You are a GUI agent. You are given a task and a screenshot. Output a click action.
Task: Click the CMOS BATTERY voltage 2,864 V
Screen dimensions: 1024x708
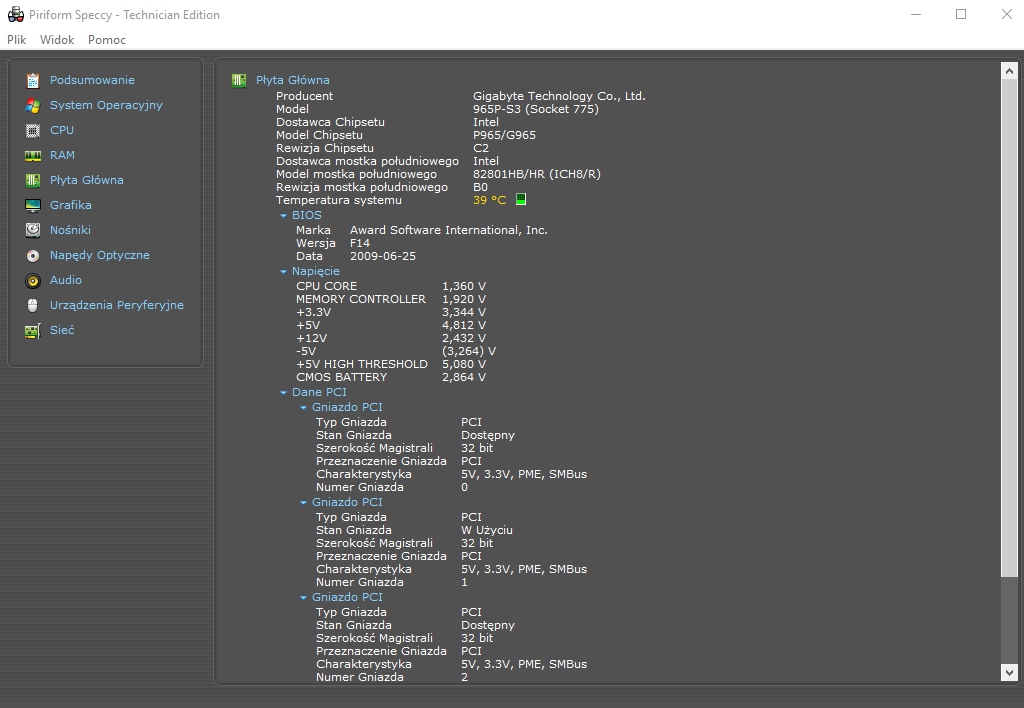[464, 378]
